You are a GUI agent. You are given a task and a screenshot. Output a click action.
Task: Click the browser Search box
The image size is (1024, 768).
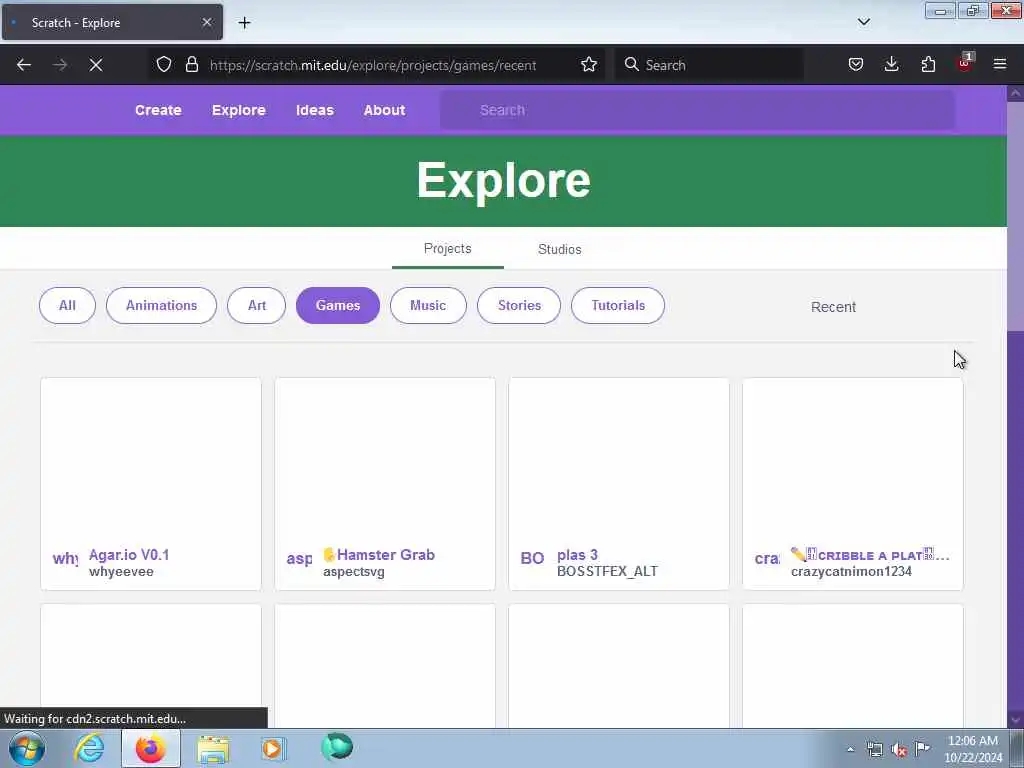pyautogui.click(x=709, y=65)
